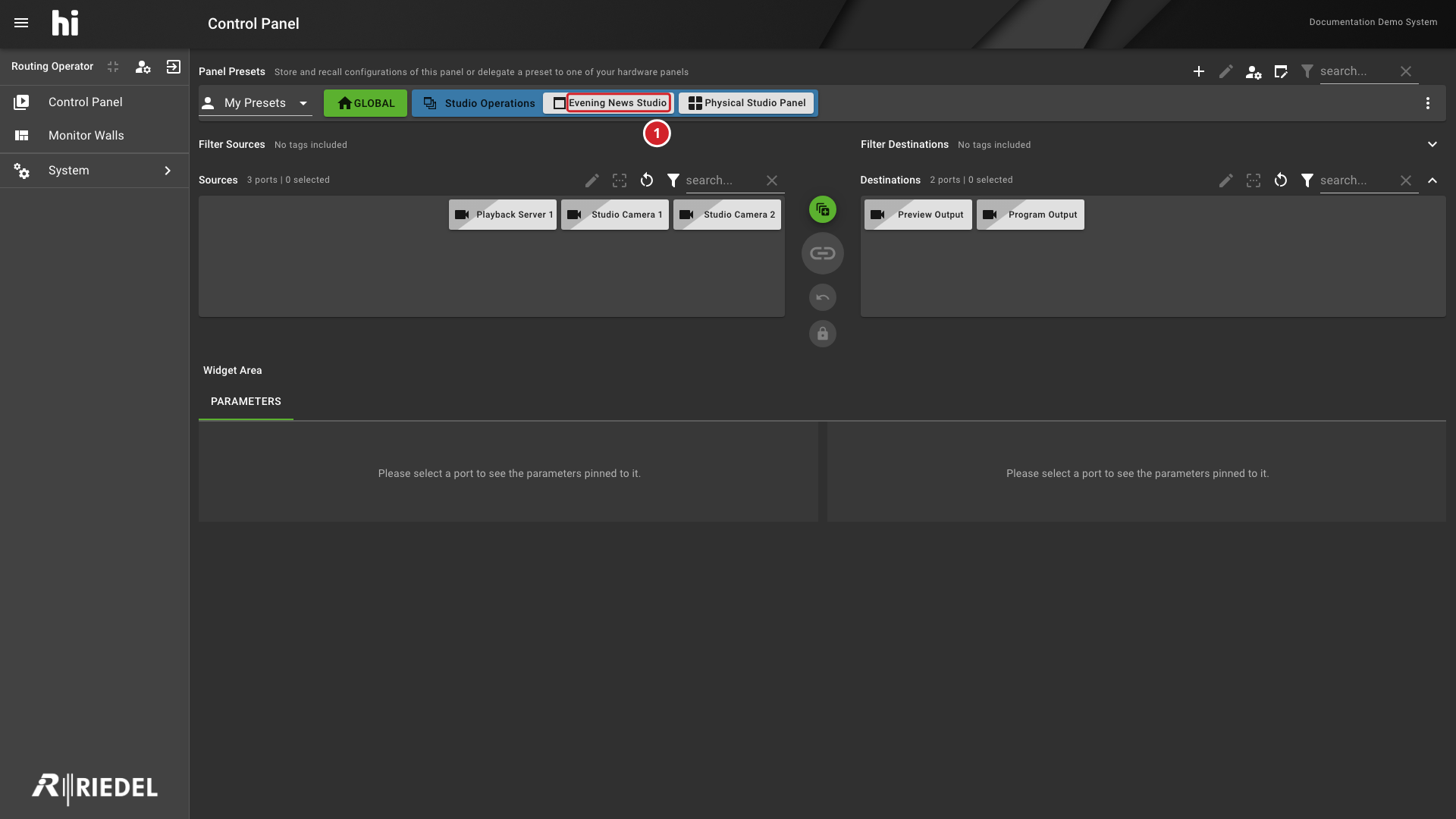Click the refresh icon in Sources header
The width and height of the screenshot is (1456, 819).
click(647, 180)
